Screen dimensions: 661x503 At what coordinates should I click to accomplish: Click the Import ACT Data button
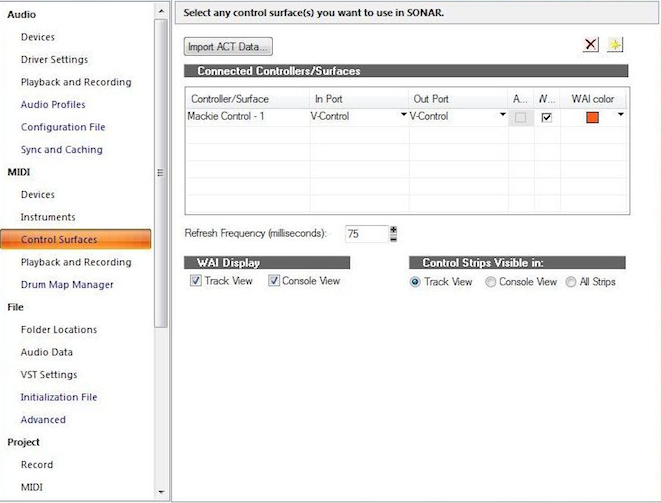point(229,47)
